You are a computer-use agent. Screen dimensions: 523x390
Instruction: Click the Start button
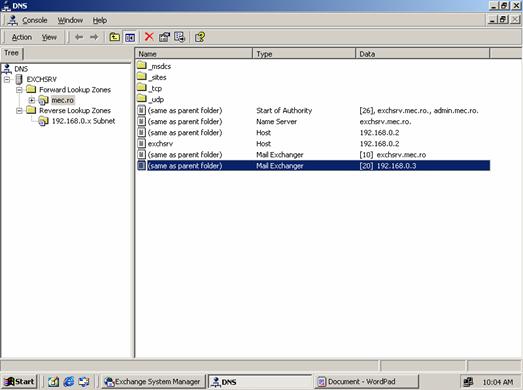point(19,381)
